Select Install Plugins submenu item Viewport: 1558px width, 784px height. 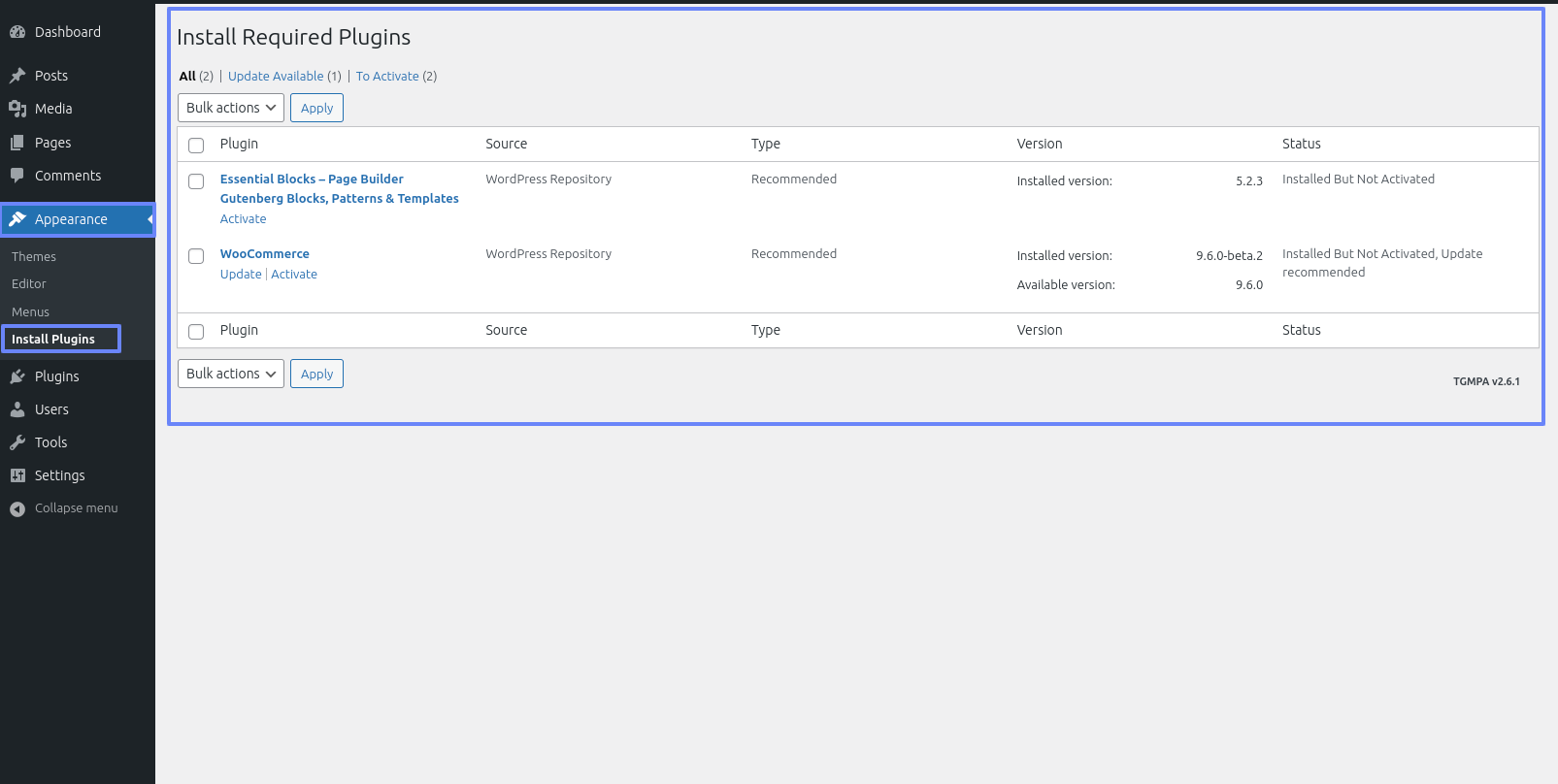53,339
